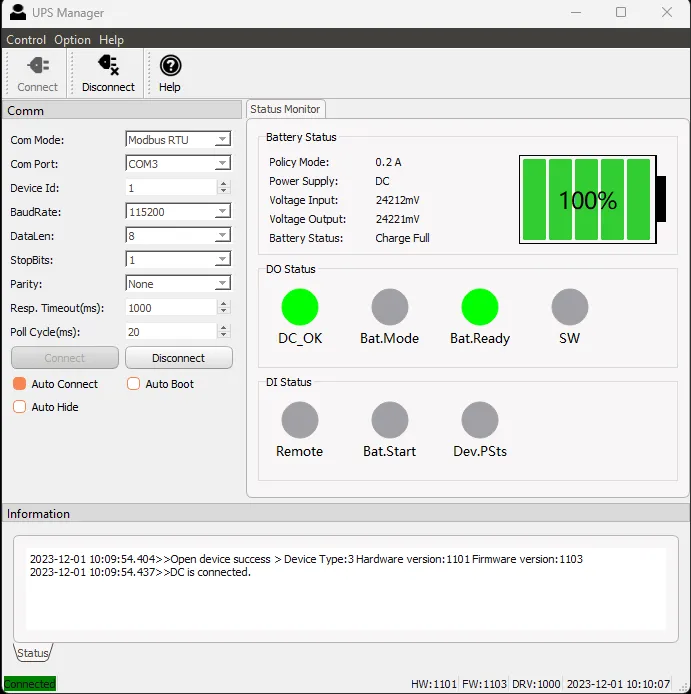Click the DRV:1000 status bar entry
Screen dimensions: 691x694
coord(536,684)
